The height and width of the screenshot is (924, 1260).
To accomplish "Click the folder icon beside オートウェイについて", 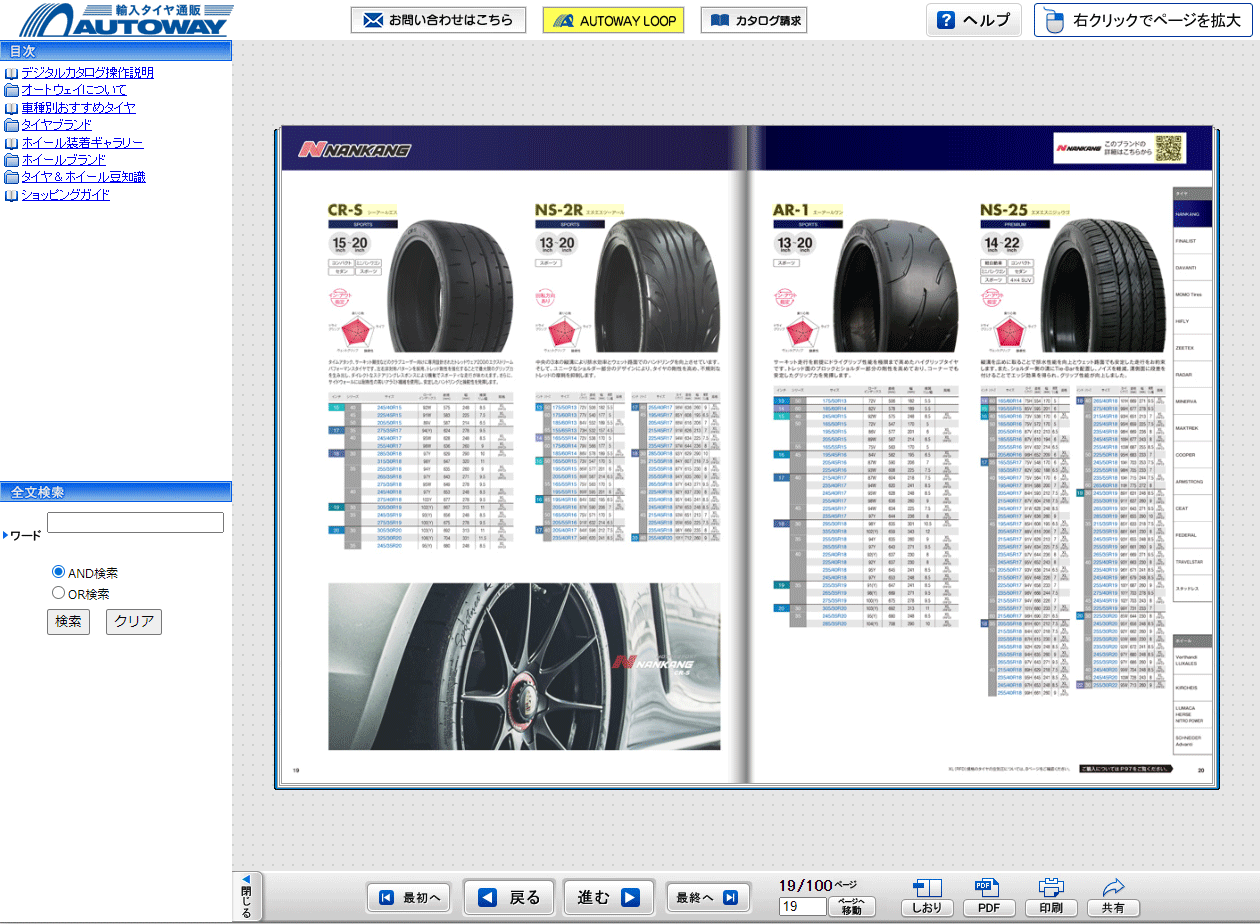I will coord(11,90).
